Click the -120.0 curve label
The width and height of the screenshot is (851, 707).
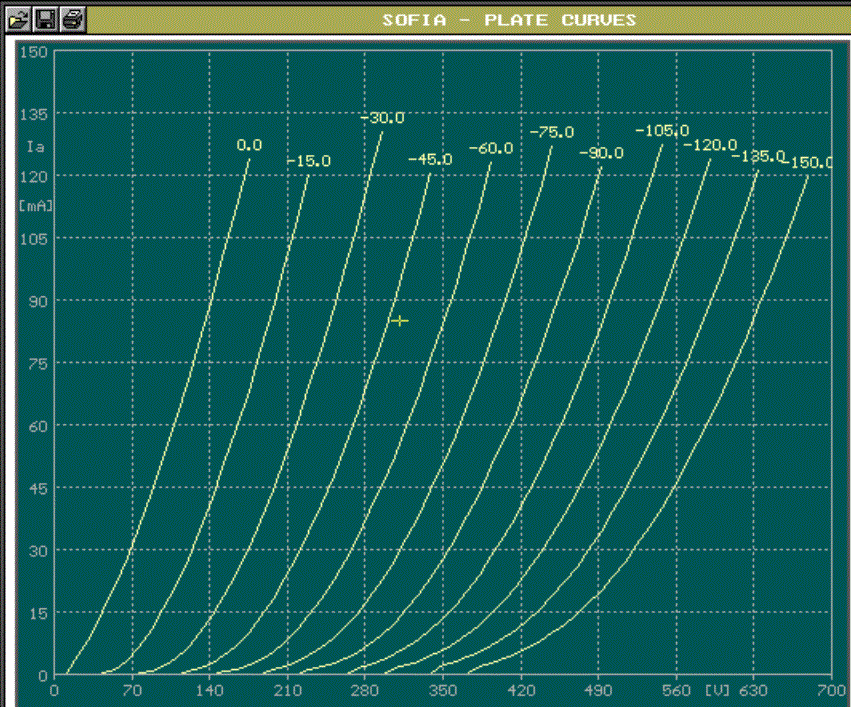point(710,145)
